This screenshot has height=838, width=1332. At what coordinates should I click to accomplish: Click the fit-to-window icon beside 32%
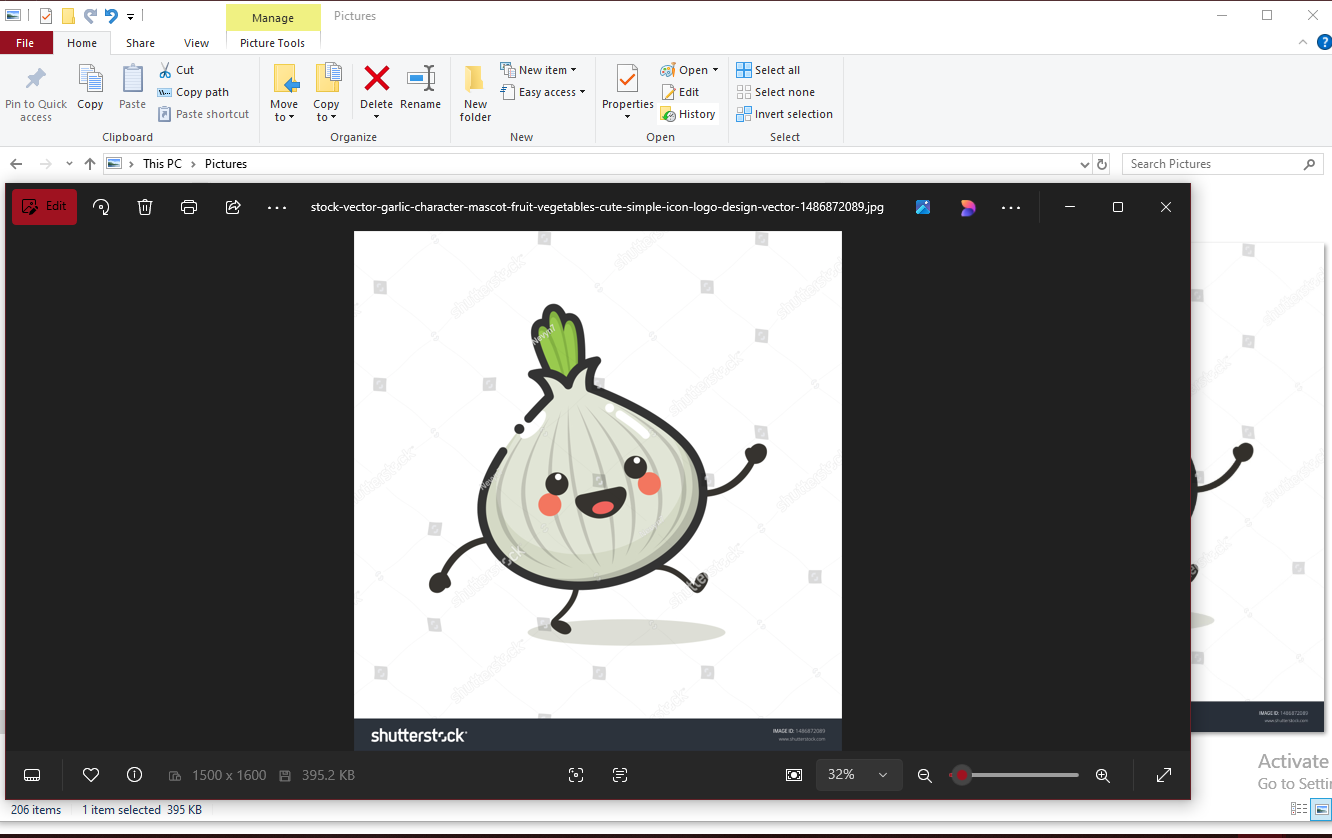(794, 775)
